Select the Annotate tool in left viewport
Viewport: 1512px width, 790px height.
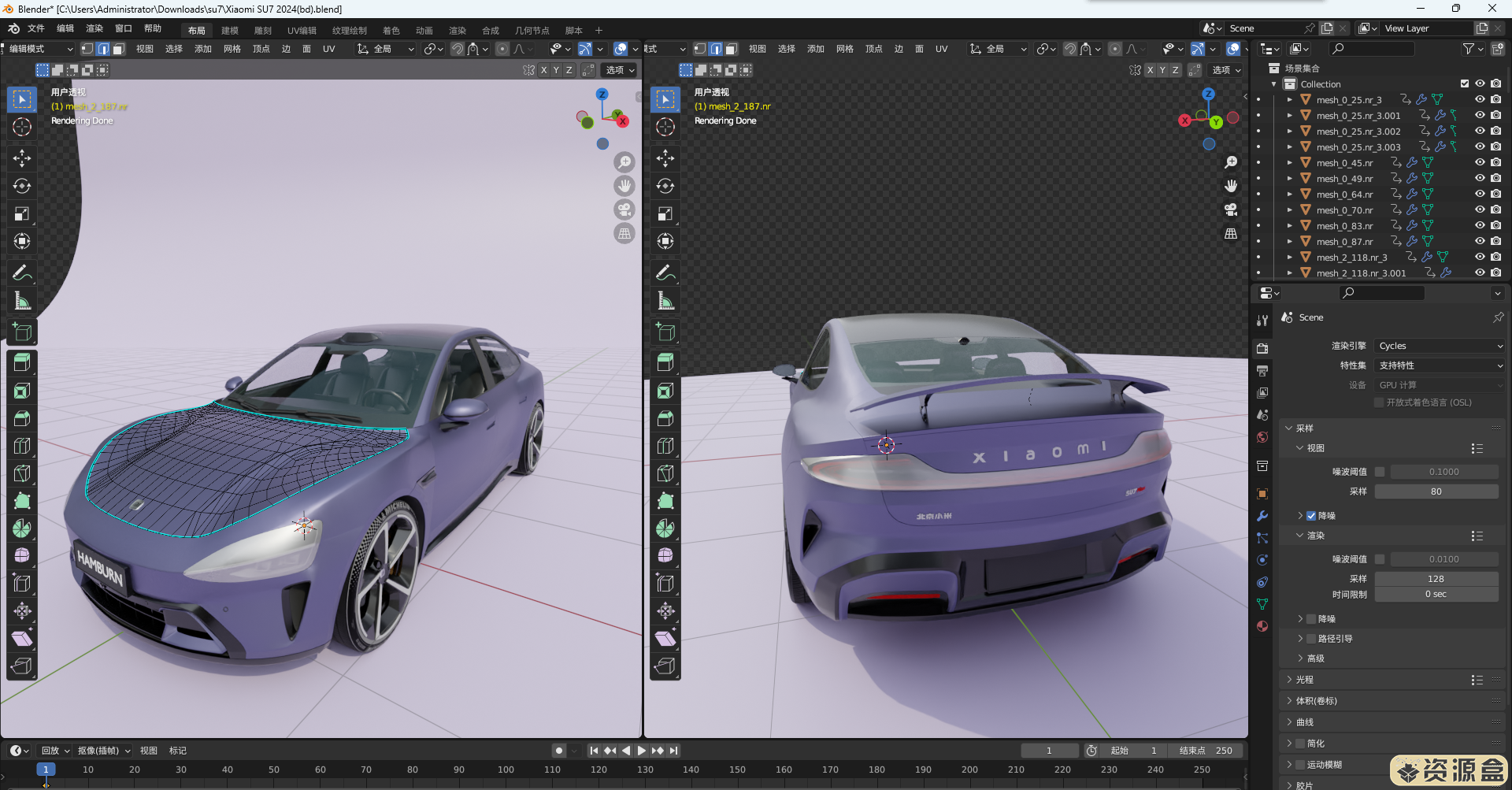click(x=22, y=273)
